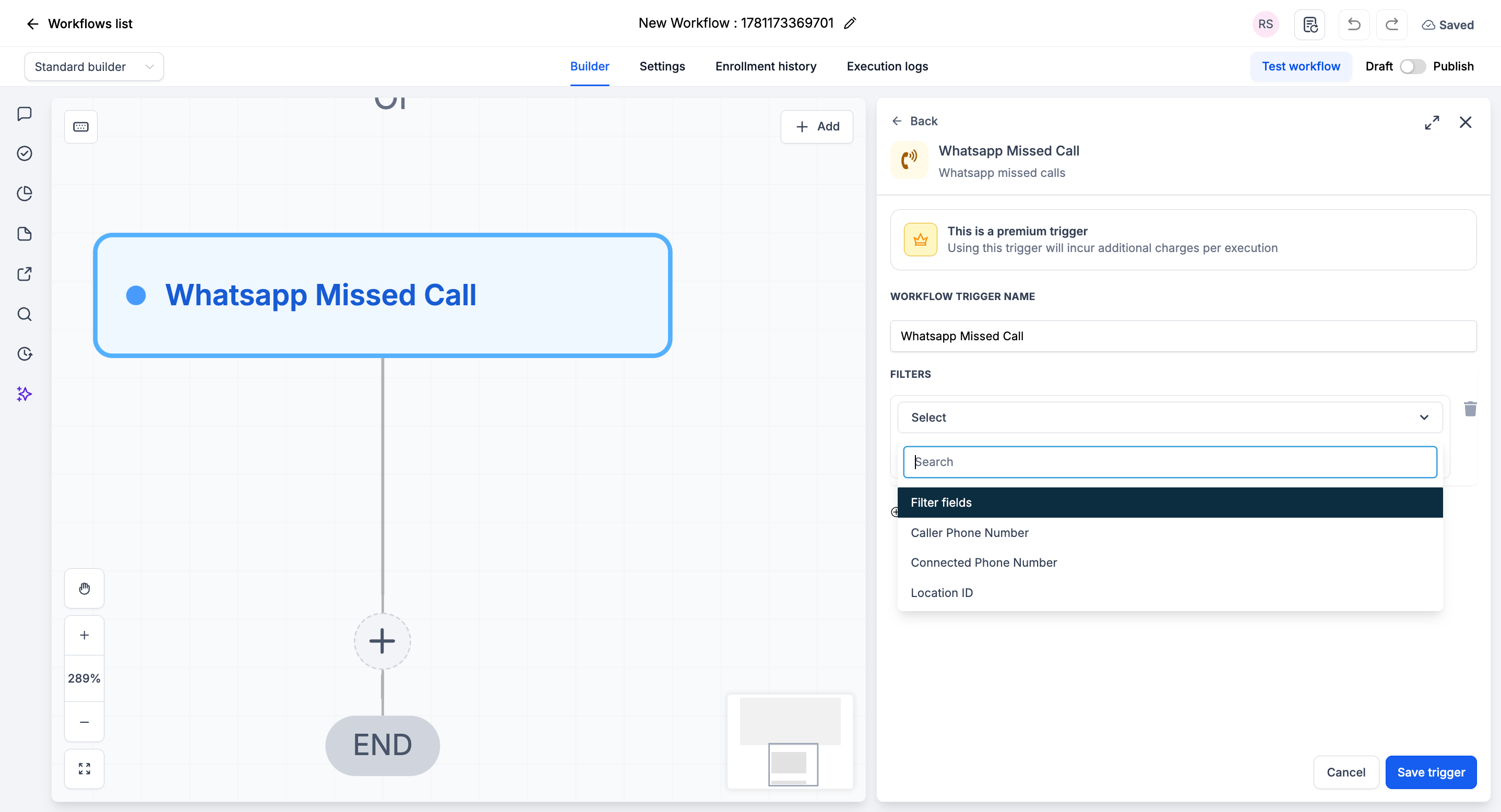The width and height of the screenshot is (1501, 812).
Task: Select the Whatsapp Missed Call trigger node
Action: (383, 295)
